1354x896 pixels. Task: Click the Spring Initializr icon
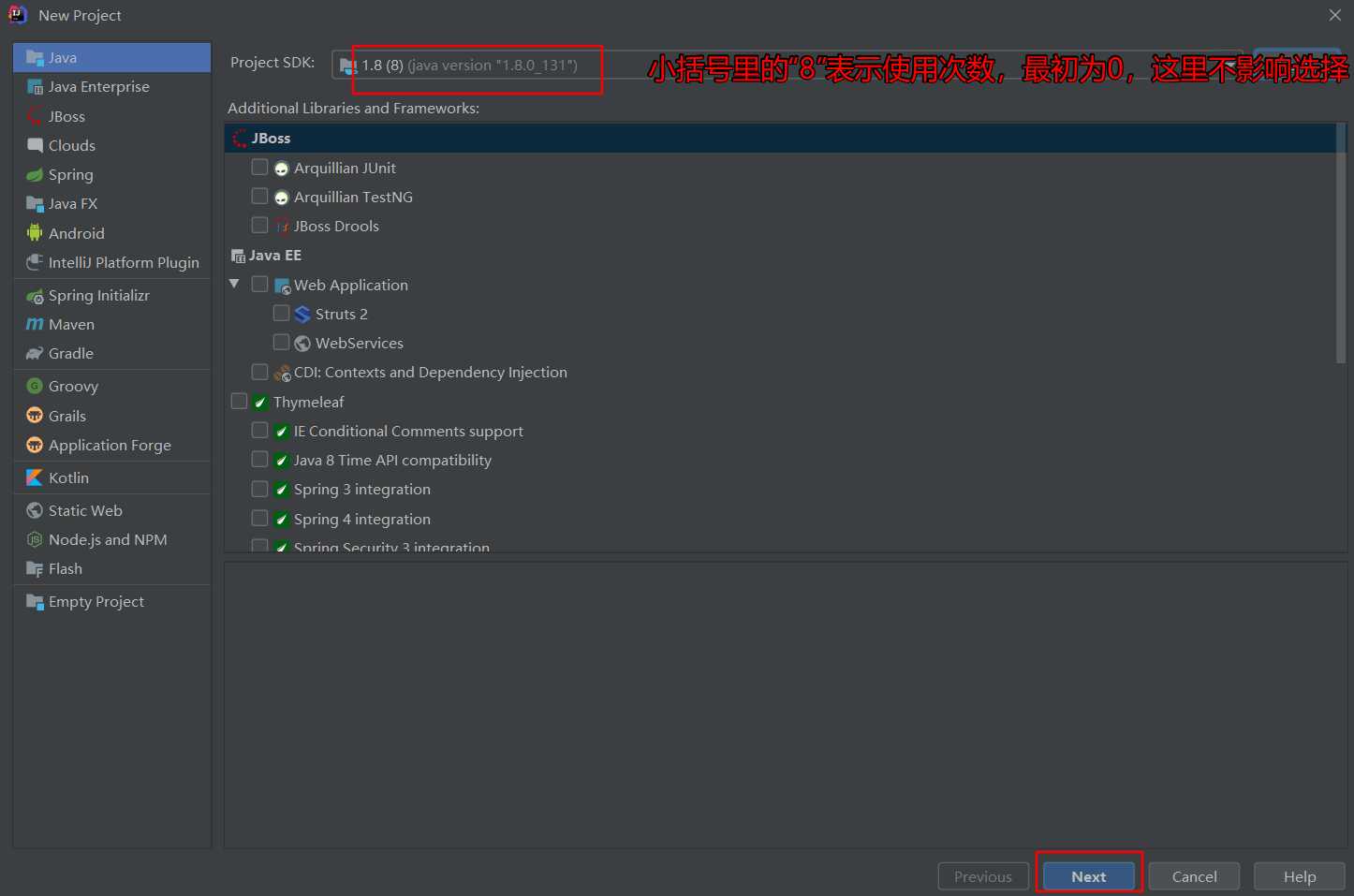pyautogui.click(x=35, y=295)
